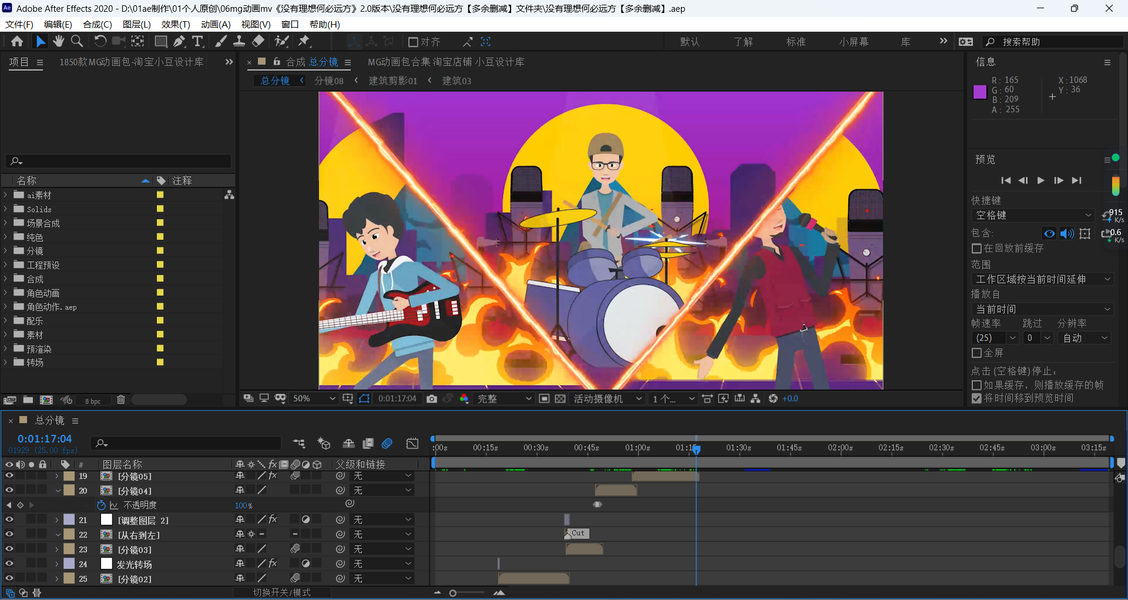The image size is (1128, 600).
Task: Select the Brush tool
Action: coord(221,42)
